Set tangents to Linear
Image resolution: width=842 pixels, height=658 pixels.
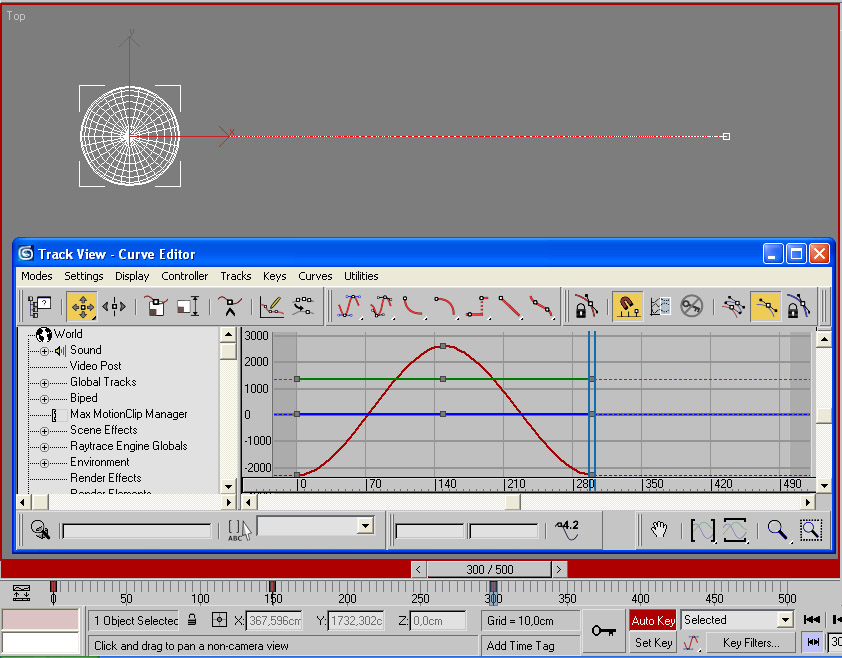coord(512,307)
